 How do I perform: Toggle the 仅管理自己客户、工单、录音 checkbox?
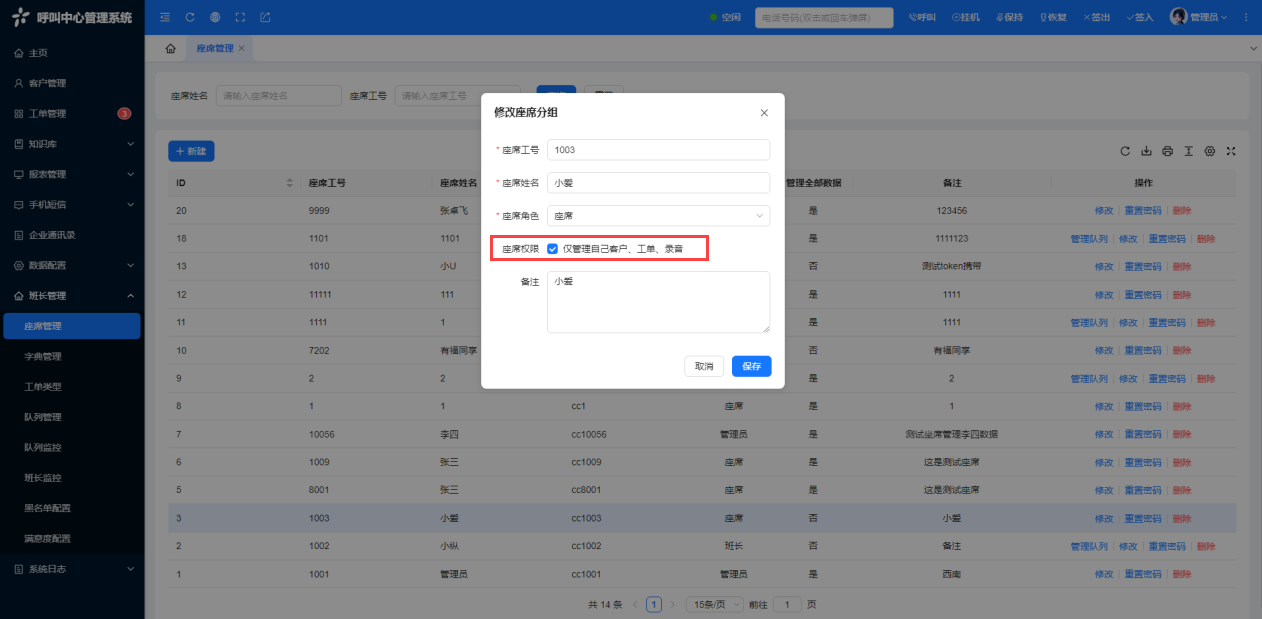click(553, 249)
